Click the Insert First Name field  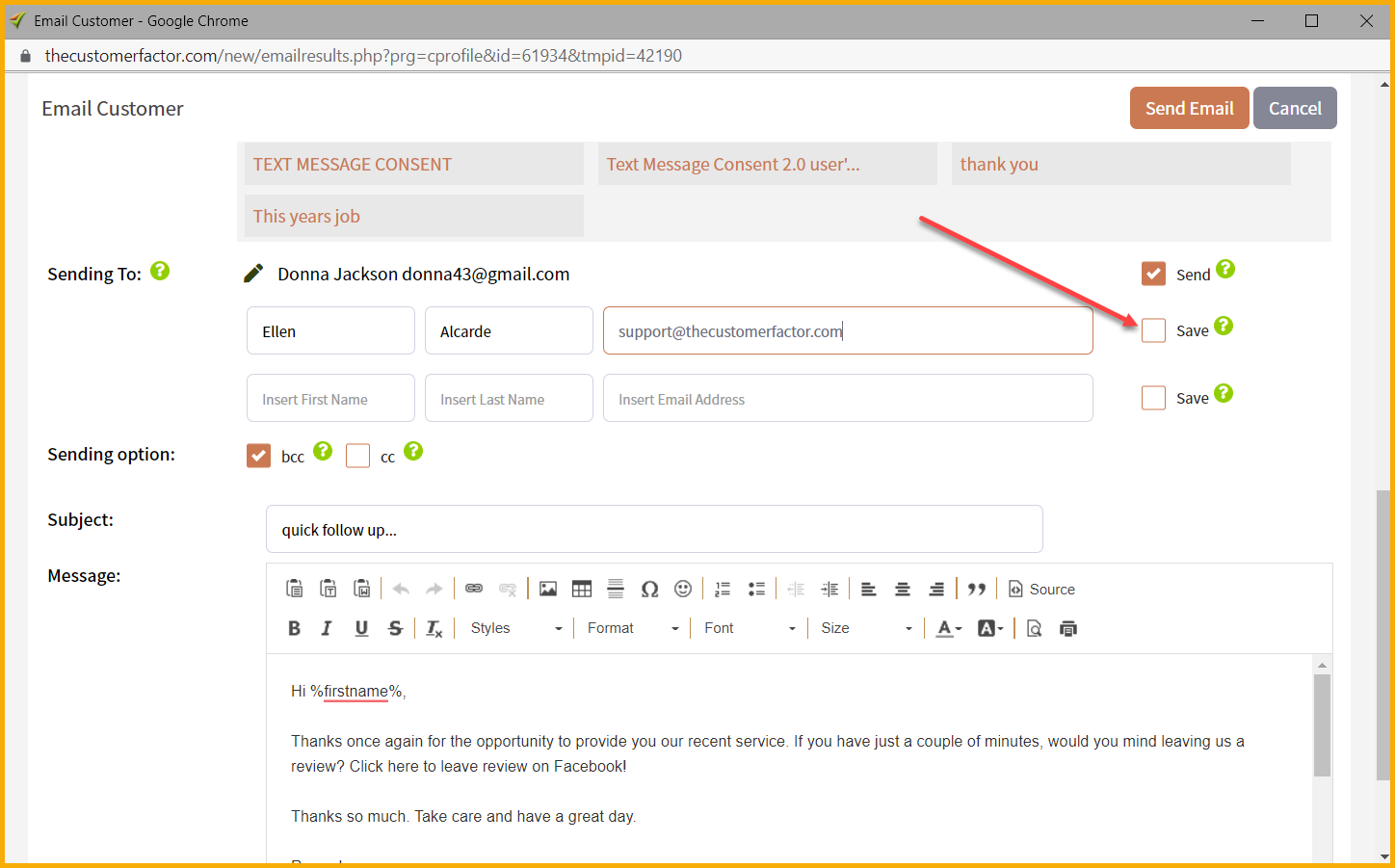[x=330, y=398]
